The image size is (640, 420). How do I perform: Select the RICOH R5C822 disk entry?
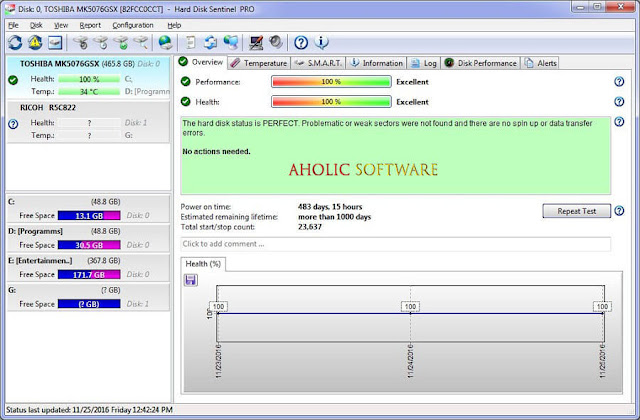click(88, 121)
